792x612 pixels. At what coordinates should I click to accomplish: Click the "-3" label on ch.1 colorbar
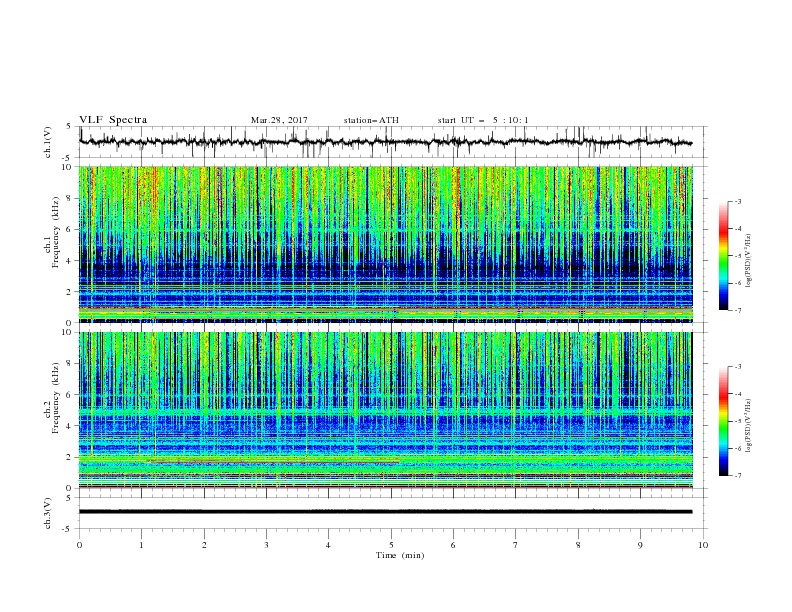point(738,201)
